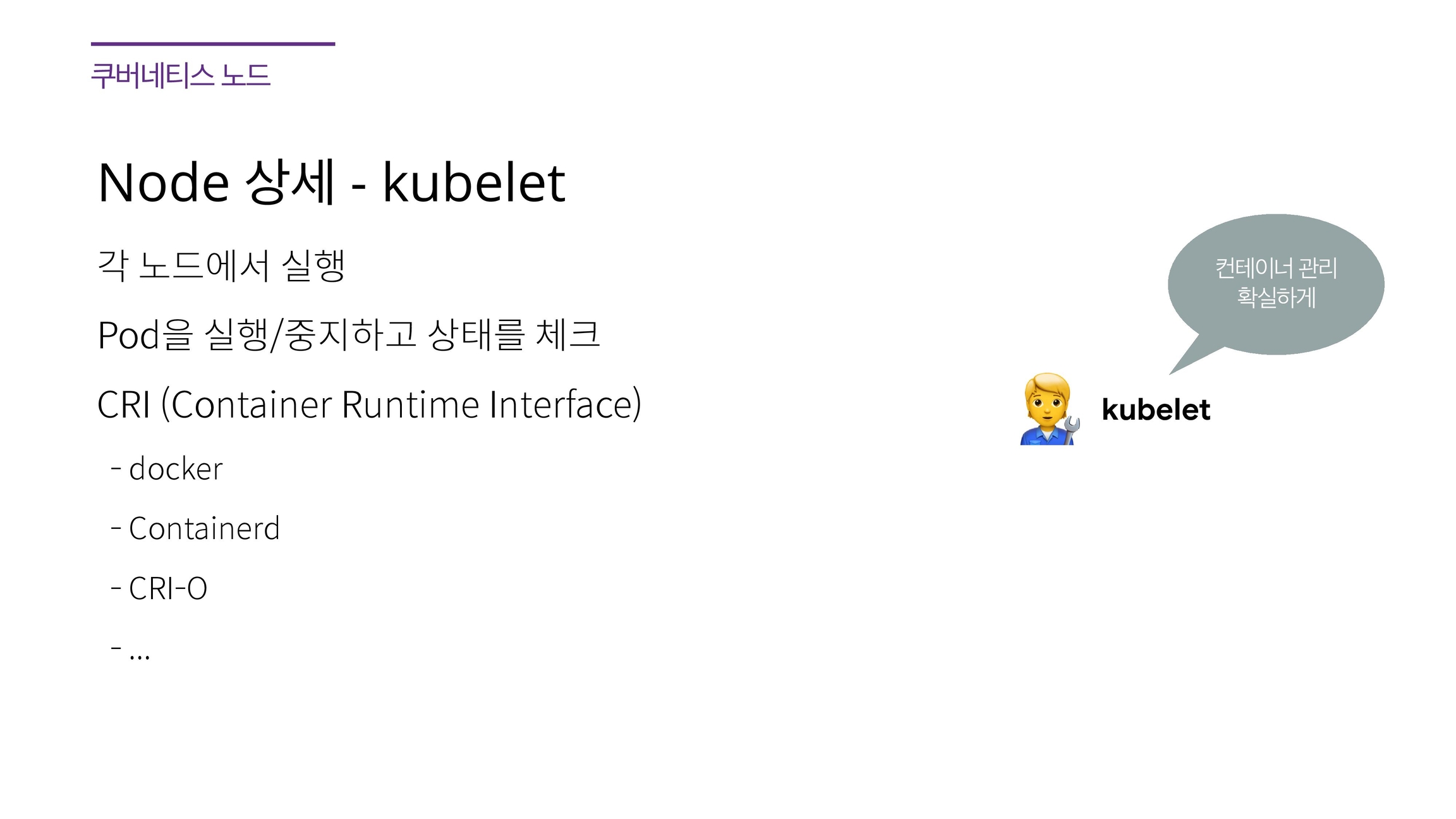The width and height of the screenshot is (1456, 819).
Task: Click the gray speech bubble tail
Action: click(1190, 358)
